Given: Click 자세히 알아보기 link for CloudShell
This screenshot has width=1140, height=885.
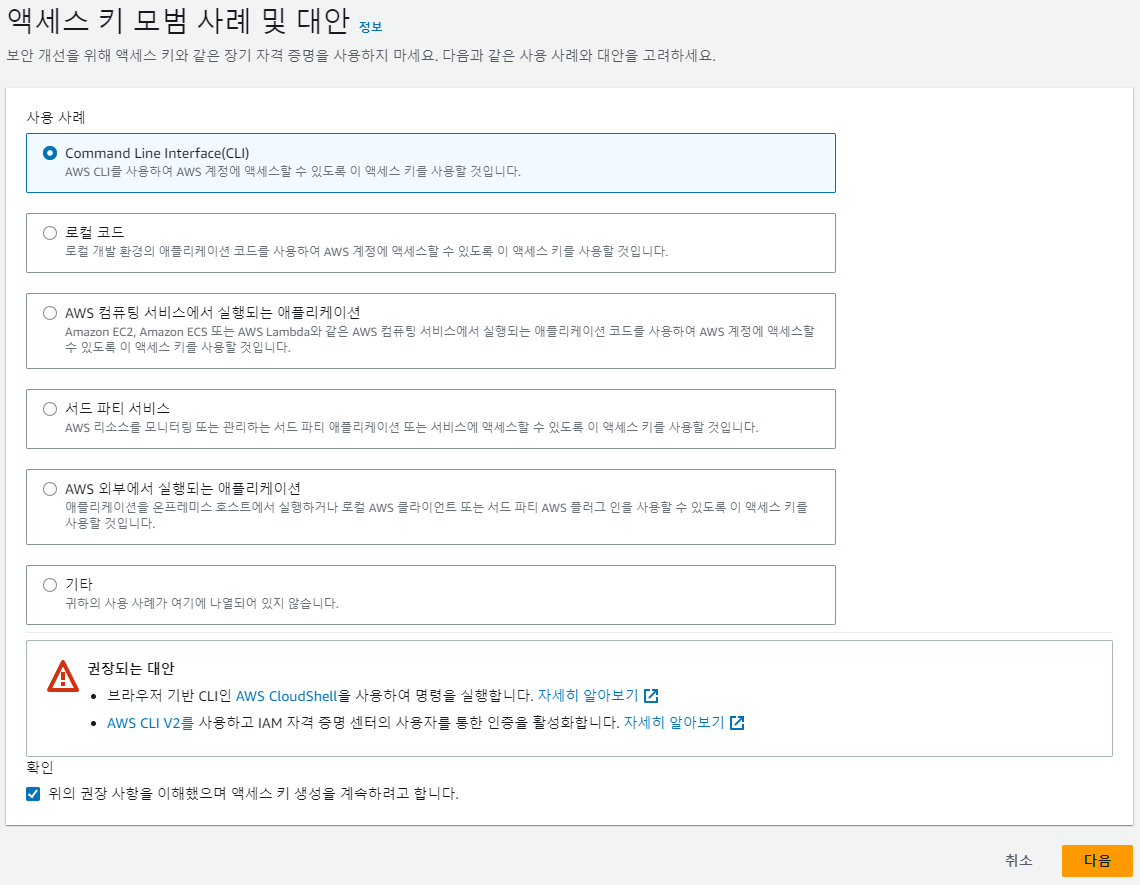Looking at the screenshot, I should click(x=587, y=695).
